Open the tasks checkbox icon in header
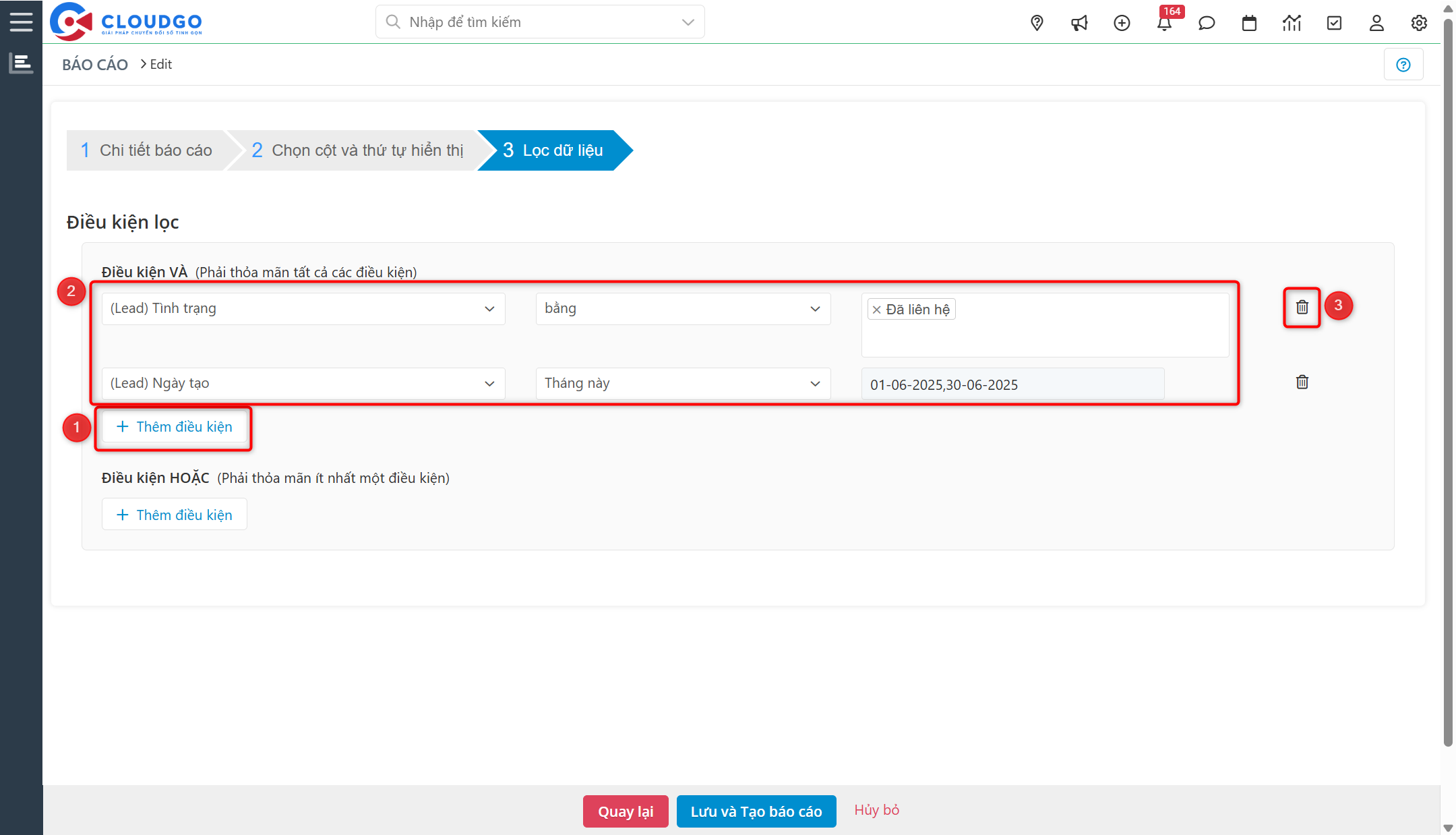 click(1334, 22)
